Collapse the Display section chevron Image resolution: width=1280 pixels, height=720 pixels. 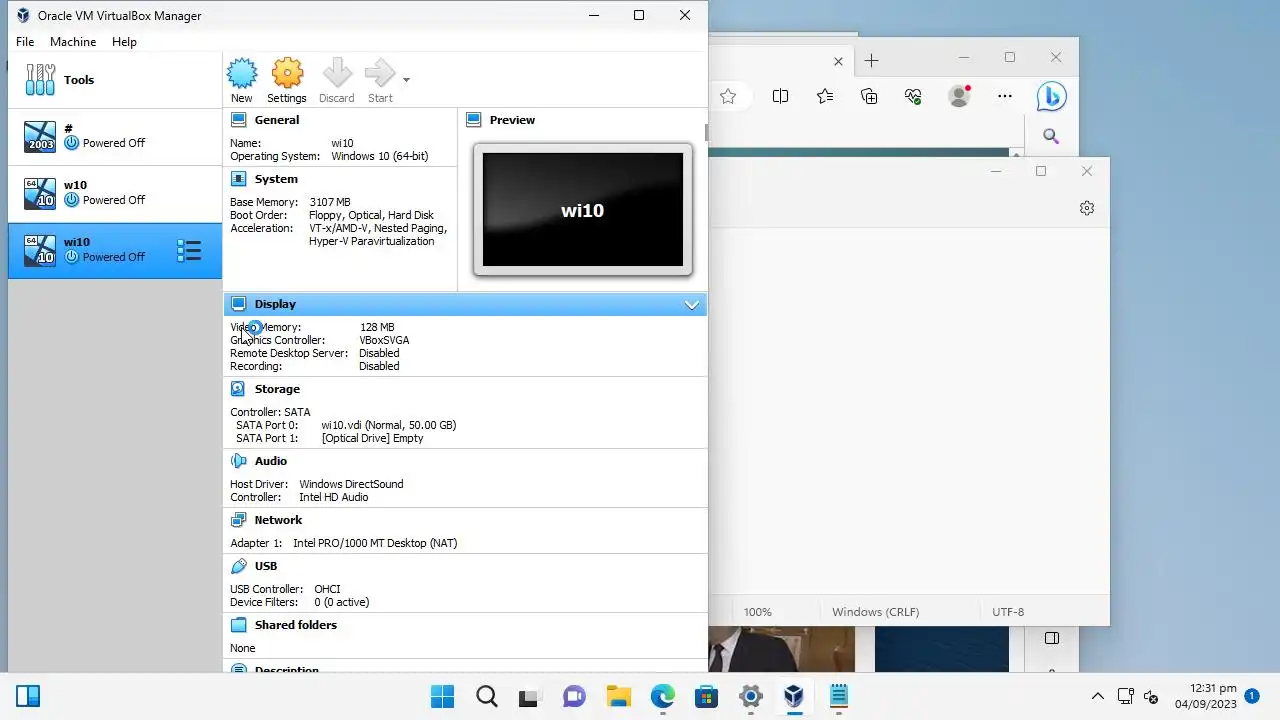691,304
